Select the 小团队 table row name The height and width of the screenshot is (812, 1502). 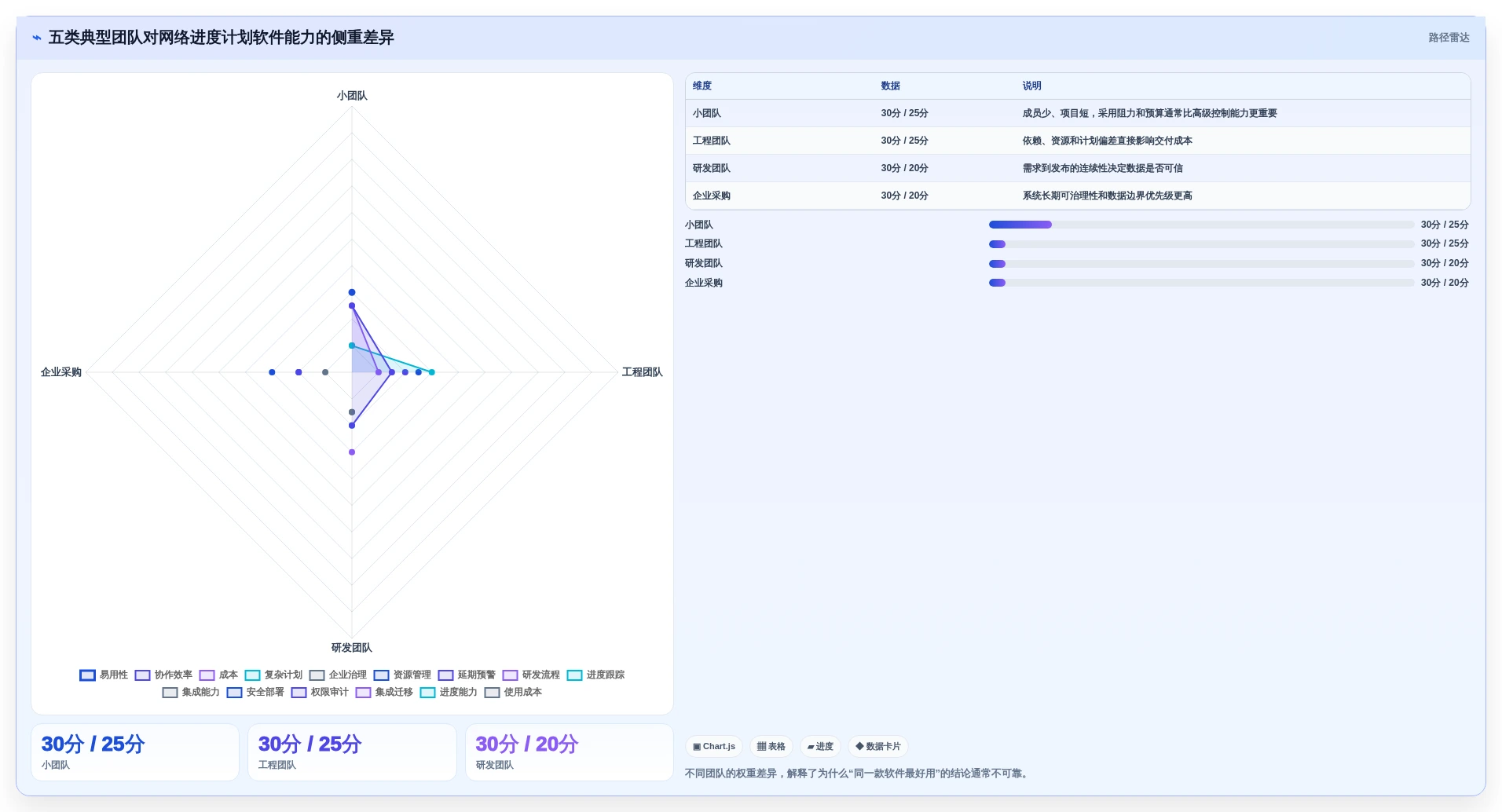point(707,113)
